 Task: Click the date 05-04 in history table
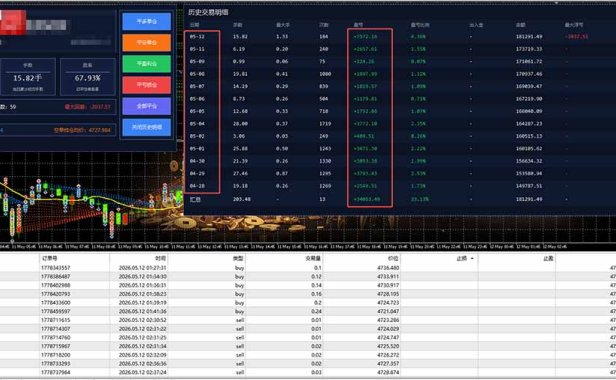coord(197,124)
